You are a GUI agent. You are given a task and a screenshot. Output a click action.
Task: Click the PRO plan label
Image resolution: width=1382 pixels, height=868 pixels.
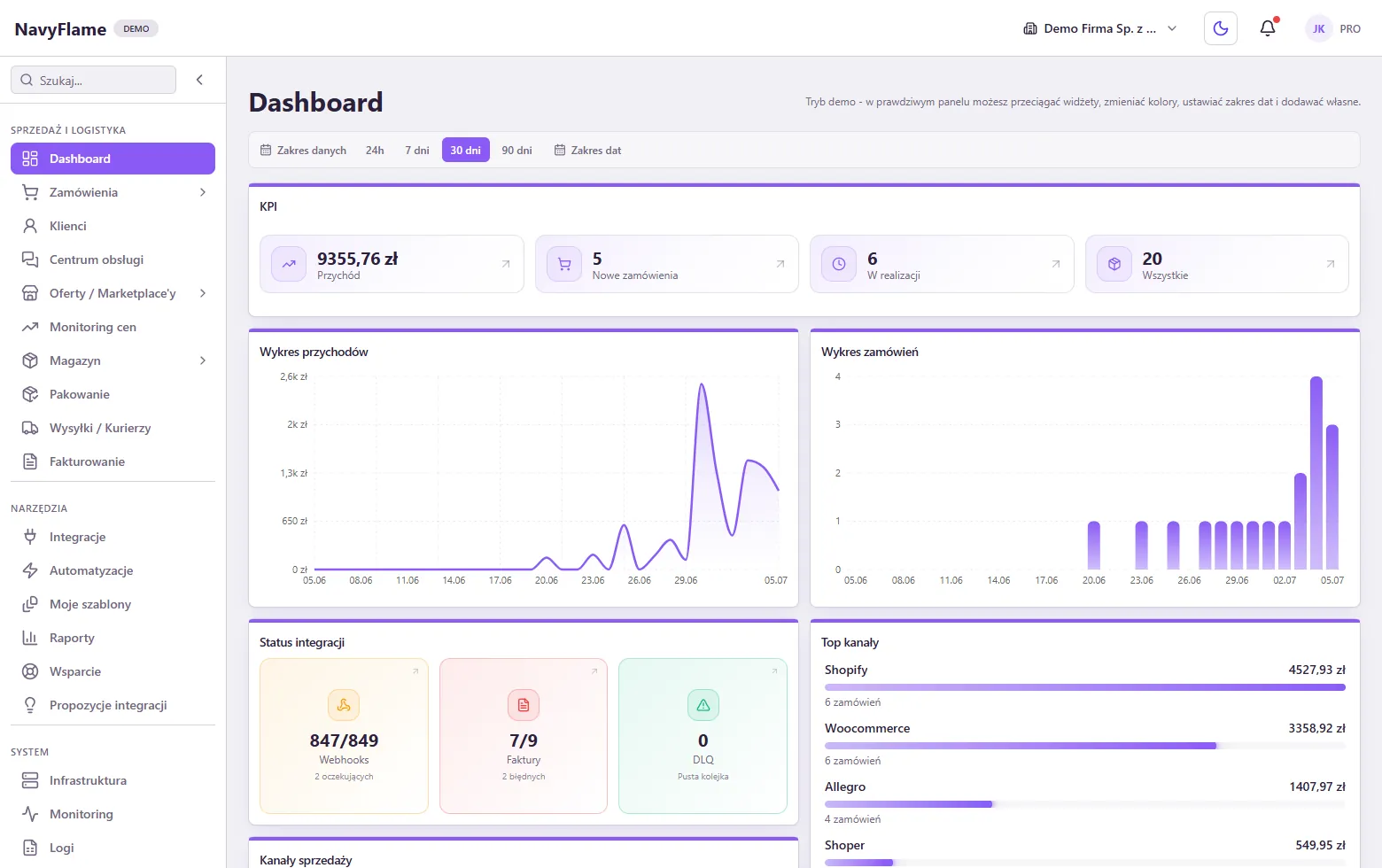pos(1350,29)
